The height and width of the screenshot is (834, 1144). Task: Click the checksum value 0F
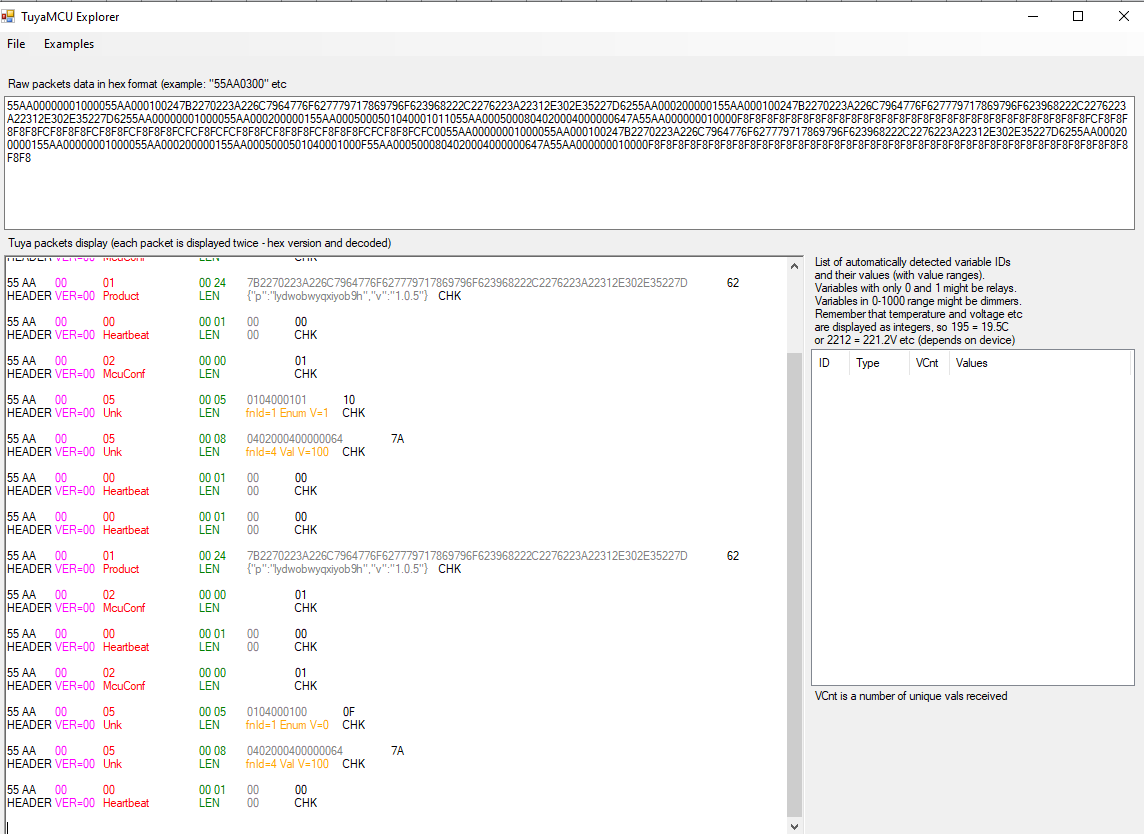pyautogui.click(x=349, y=711)
